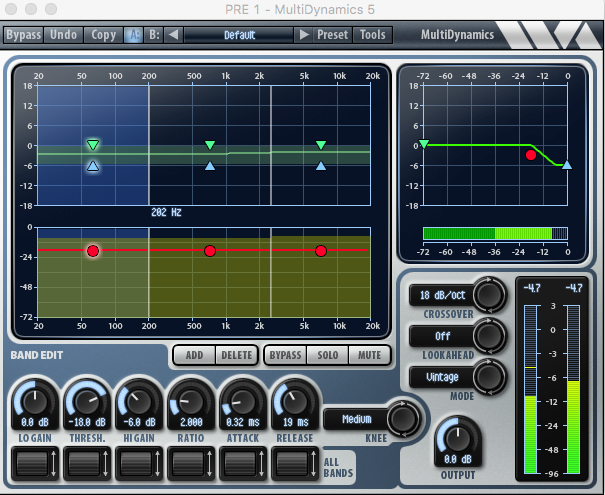The height and width of the screenshot is (495, 605).
Task: Click the all-bands slider under RELEASE
Action: pyautogui.click(x=295, y=463)
